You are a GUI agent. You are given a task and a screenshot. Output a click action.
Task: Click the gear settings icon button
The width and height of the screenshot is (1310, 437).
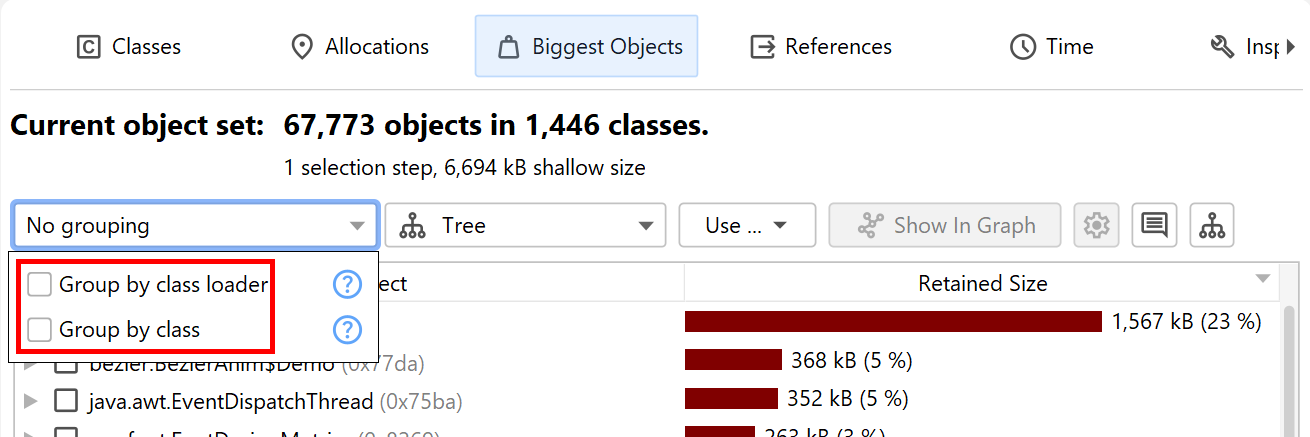[x=1097, y=225]
